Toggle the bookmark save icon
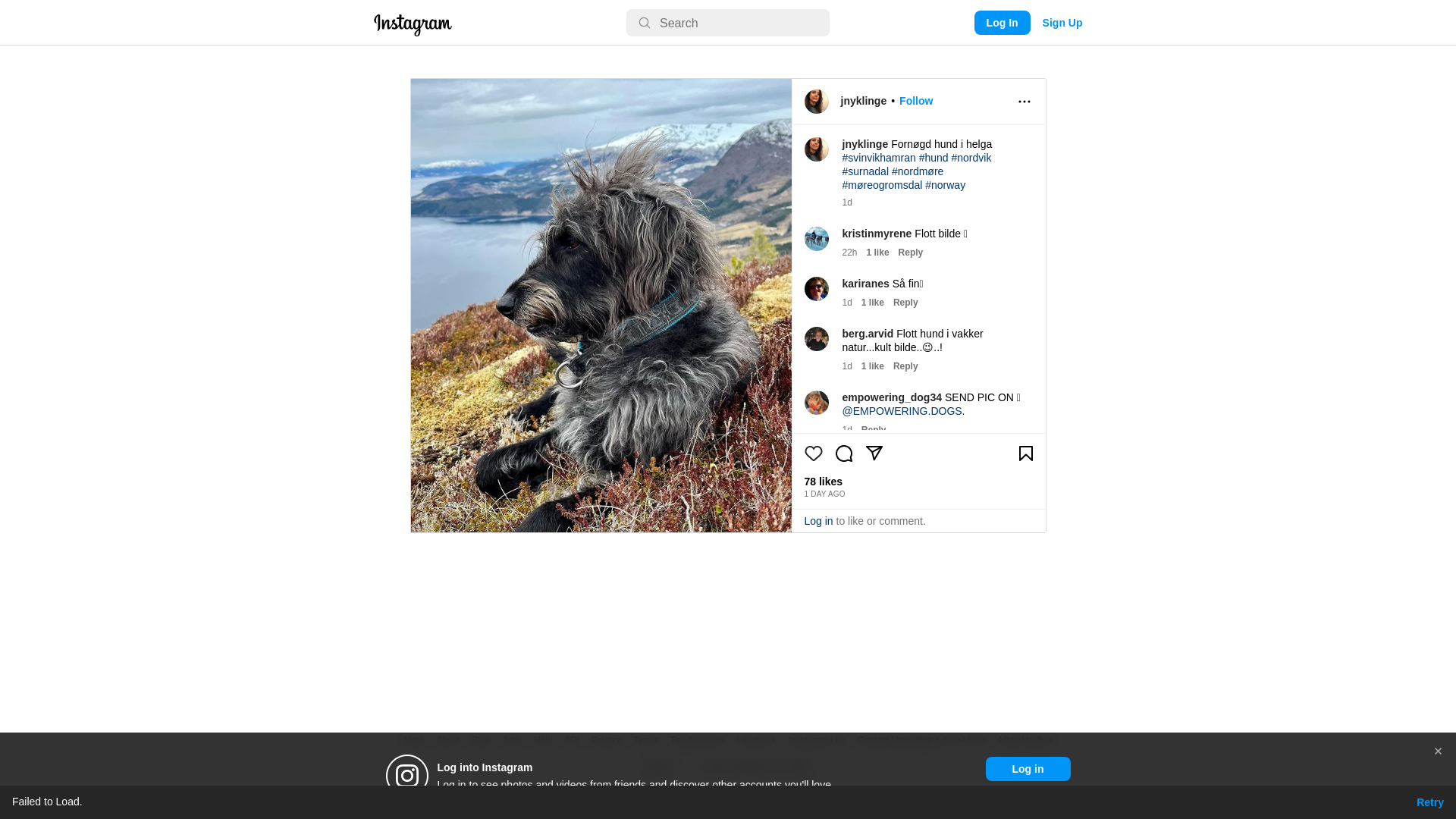 (x=1025, y=453)
